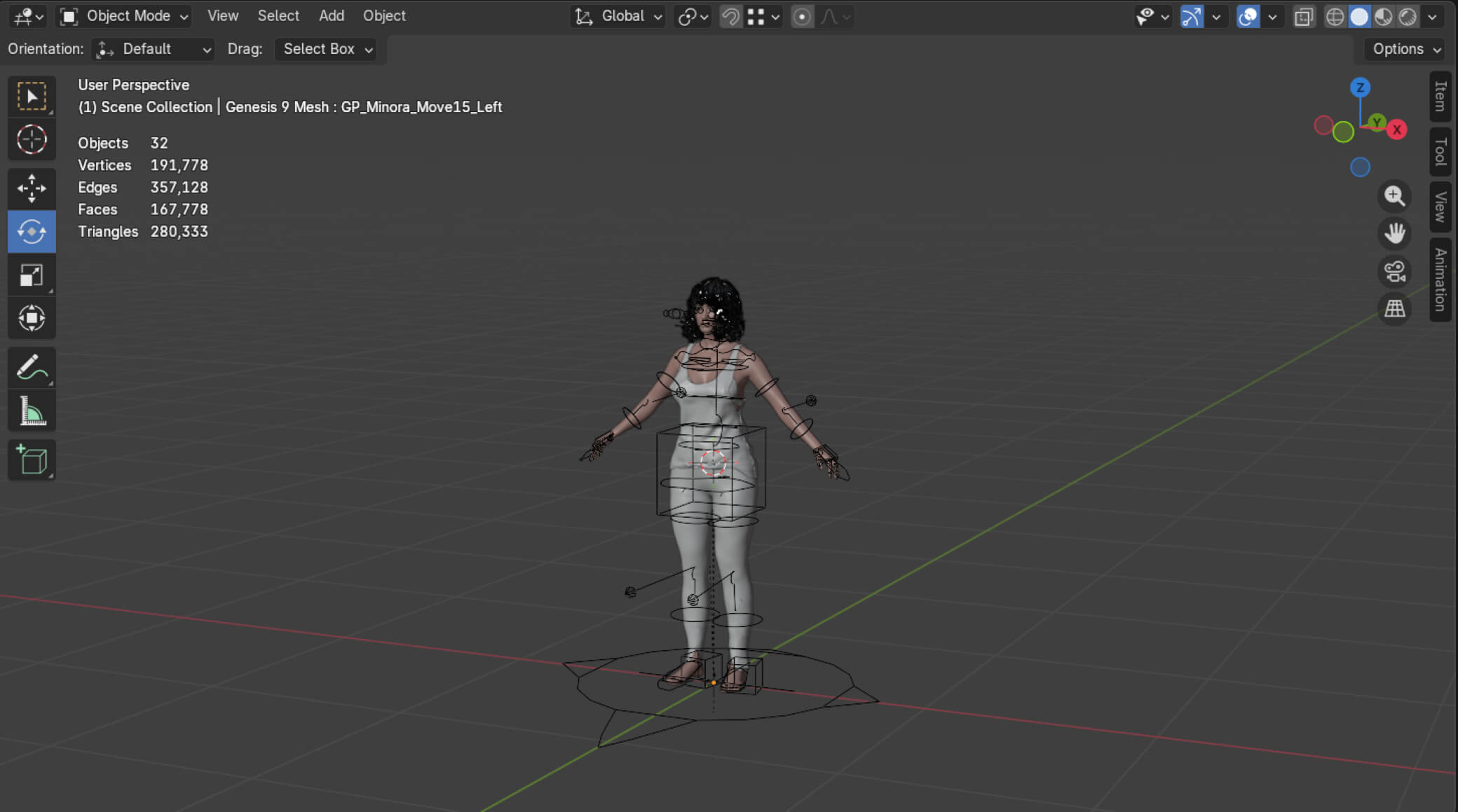Activate the Transform tool

click(32, 318)
